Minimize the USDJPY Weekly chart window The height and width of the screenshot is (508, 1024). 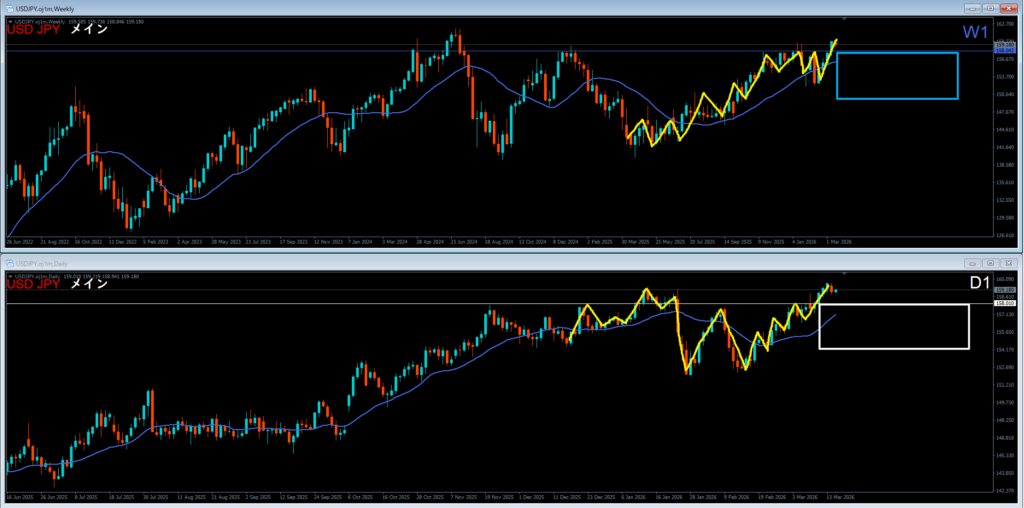click(973, 8)
